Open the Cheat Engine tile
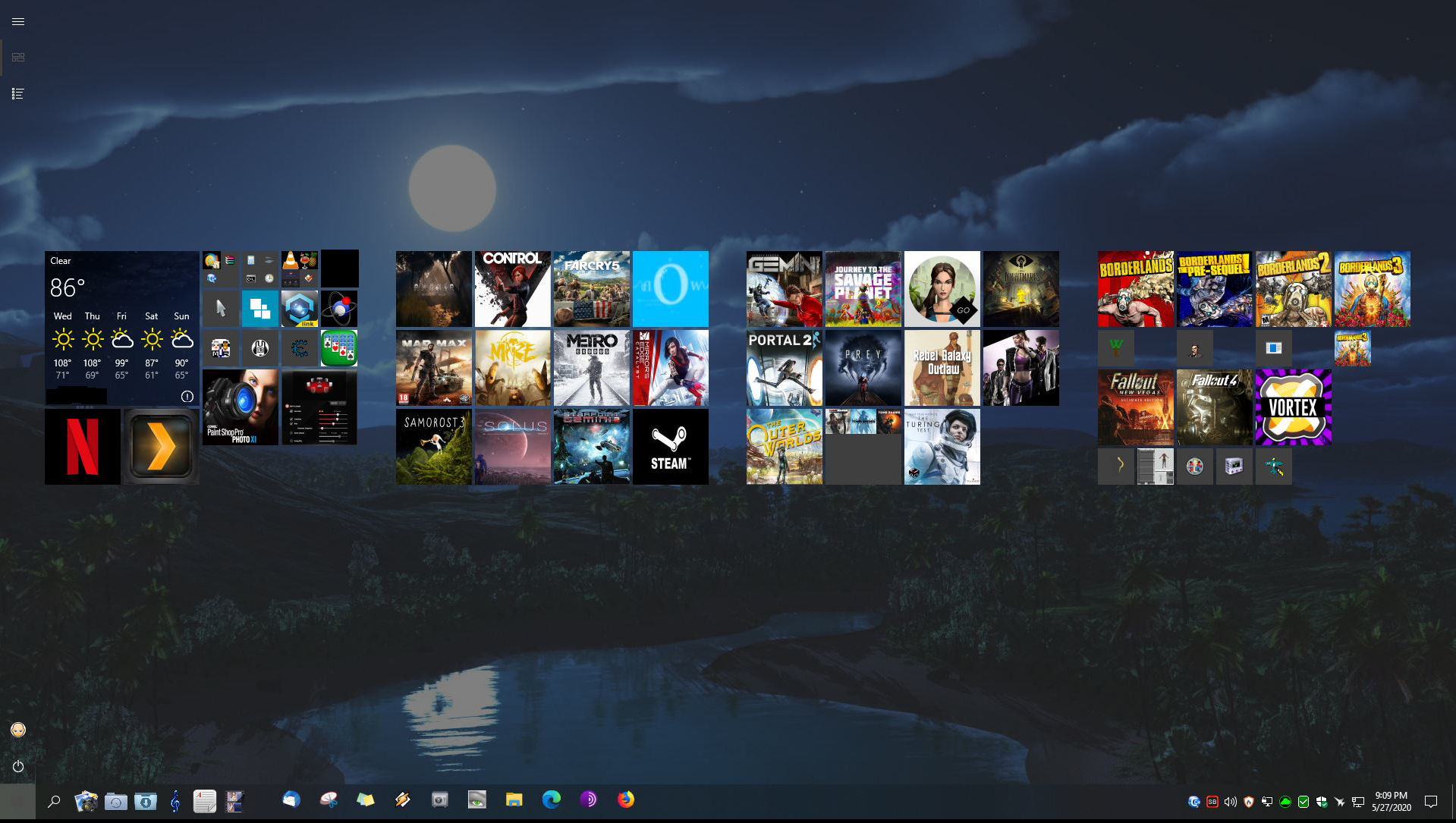The height and width of the screenshot is (823, 1456). pyautogui.click(x=300, y=348)
